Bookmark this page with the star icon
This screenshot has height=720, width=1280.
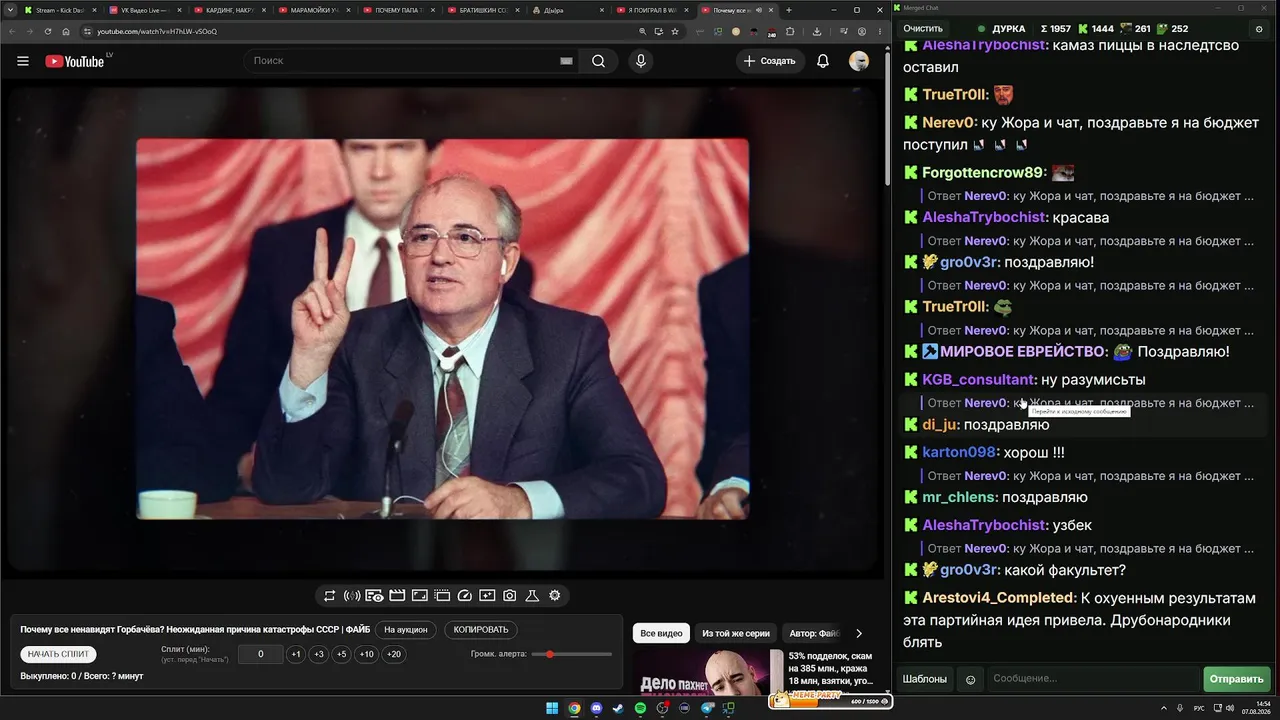pos(675,31)
